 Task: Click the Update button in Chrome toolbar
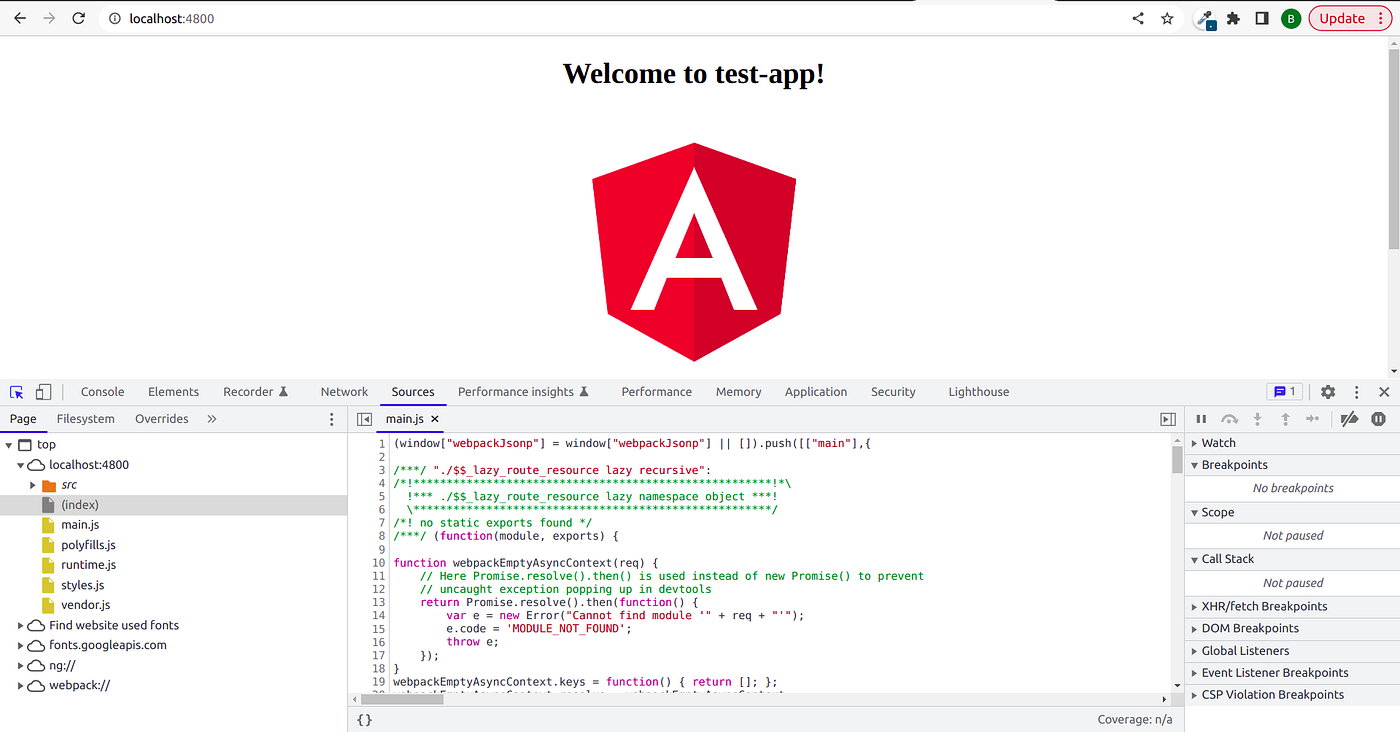pyautogui.click(x=1343, y=17)
